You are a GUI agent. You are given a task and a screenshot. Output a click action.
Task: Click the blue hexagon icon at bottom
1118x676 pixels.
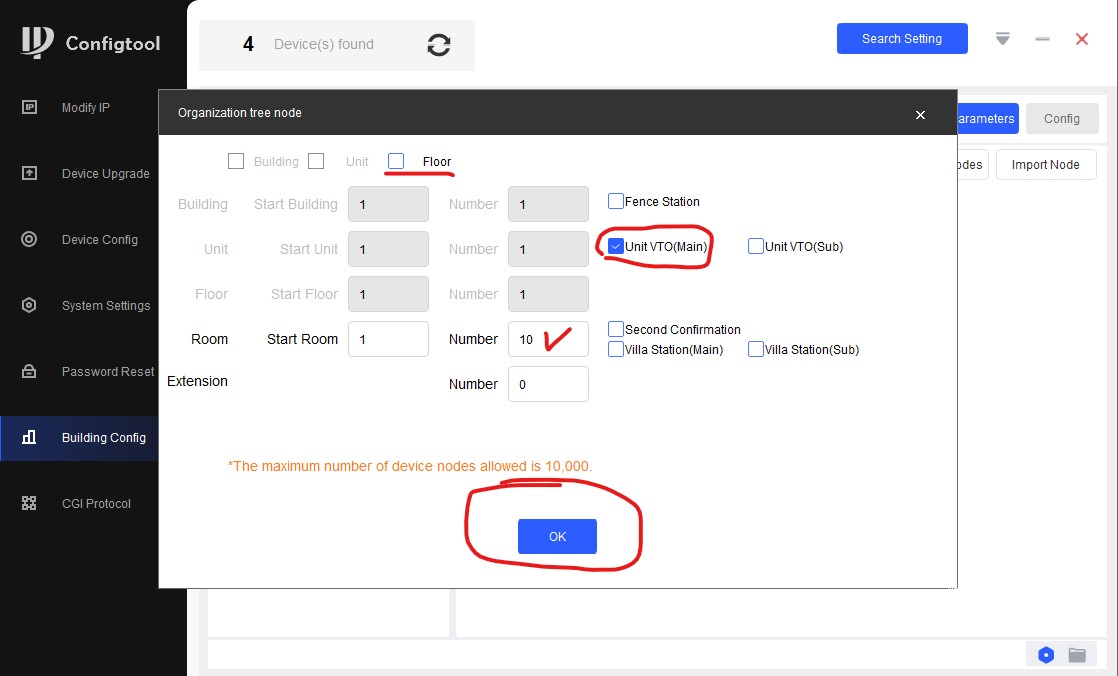(x=1046, y=655)
